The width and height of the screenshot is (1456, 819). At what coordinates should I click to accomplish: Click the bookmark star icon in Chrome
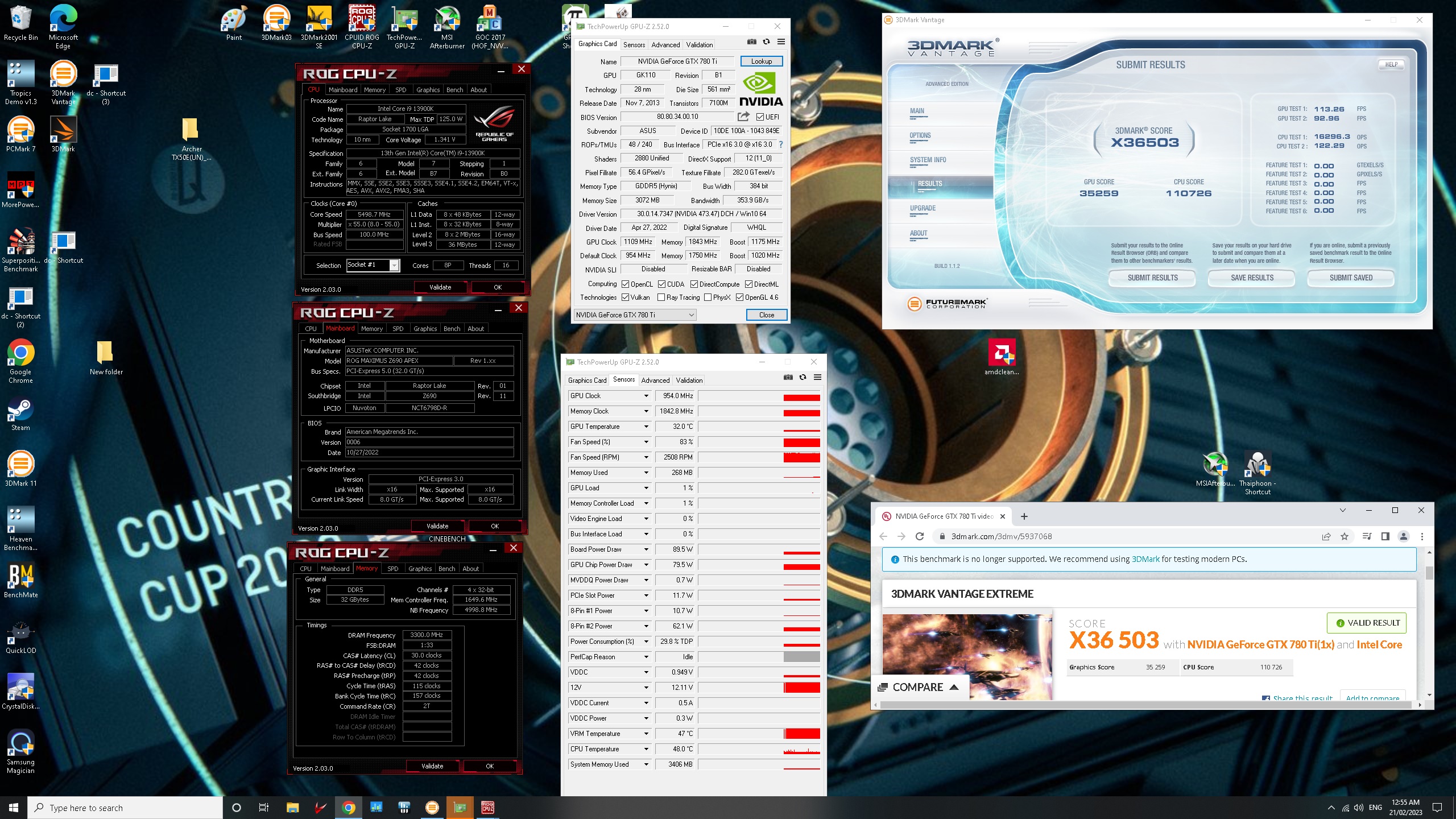1345,536
